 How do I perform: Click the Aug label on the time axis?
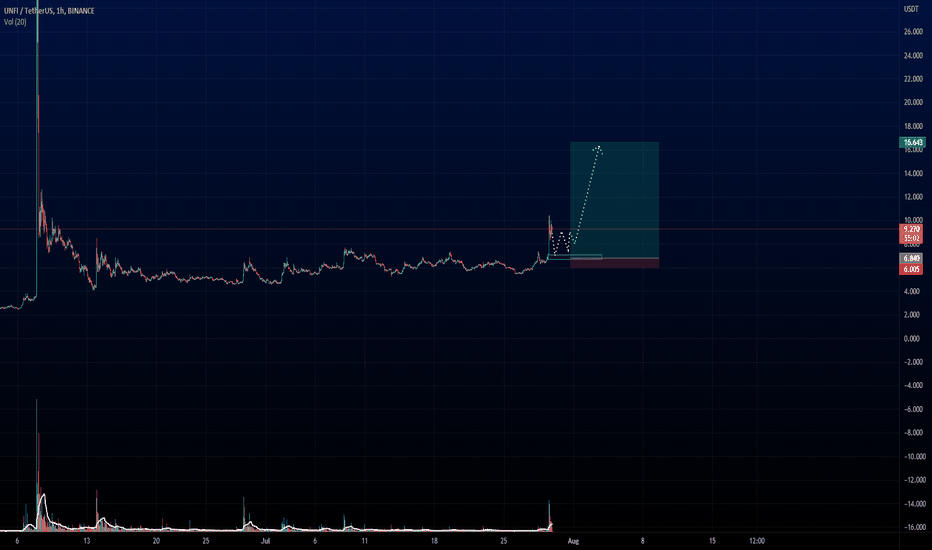click(573, 541)
